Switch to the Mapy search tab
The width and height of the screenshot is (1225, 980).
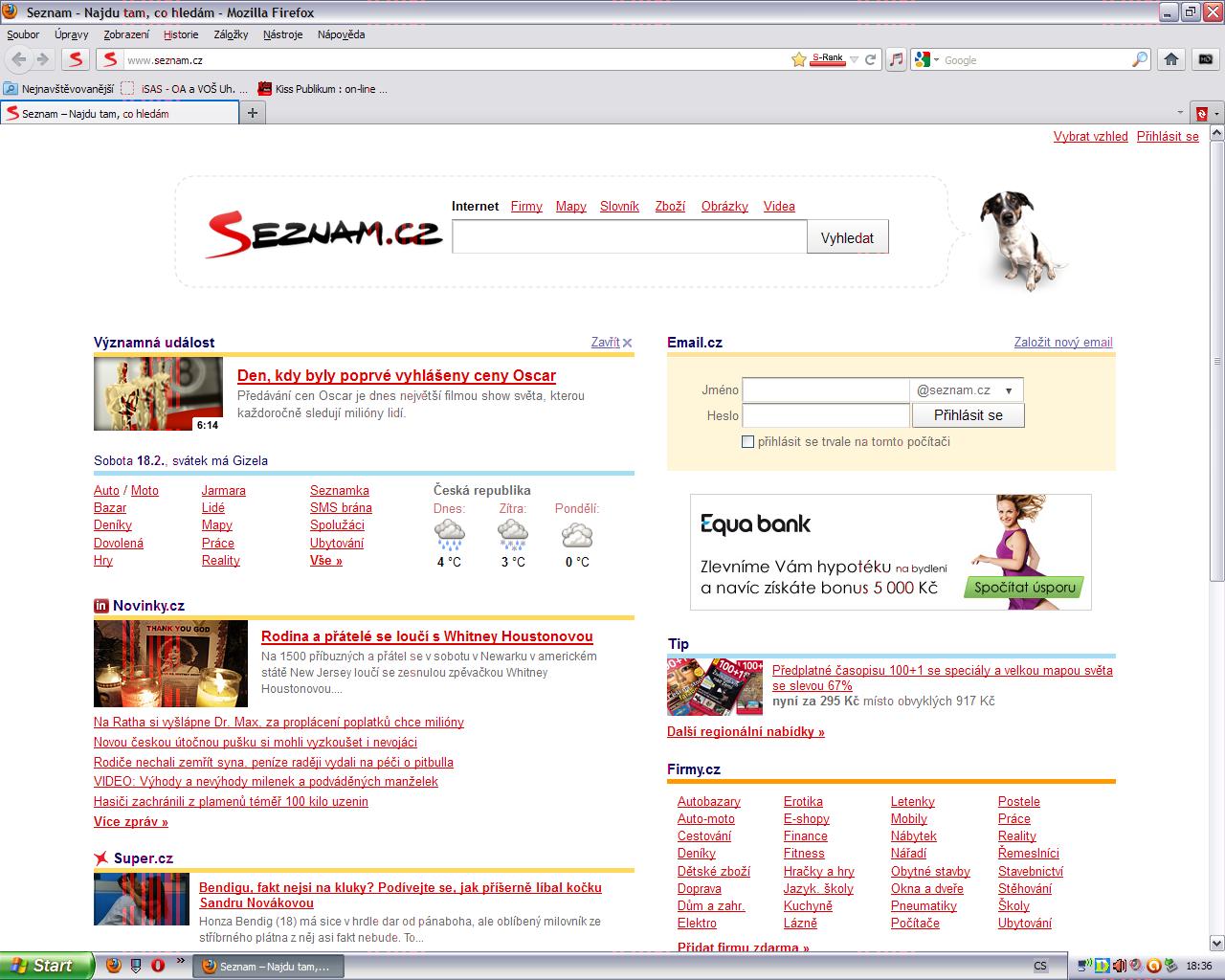pos(570,206)
